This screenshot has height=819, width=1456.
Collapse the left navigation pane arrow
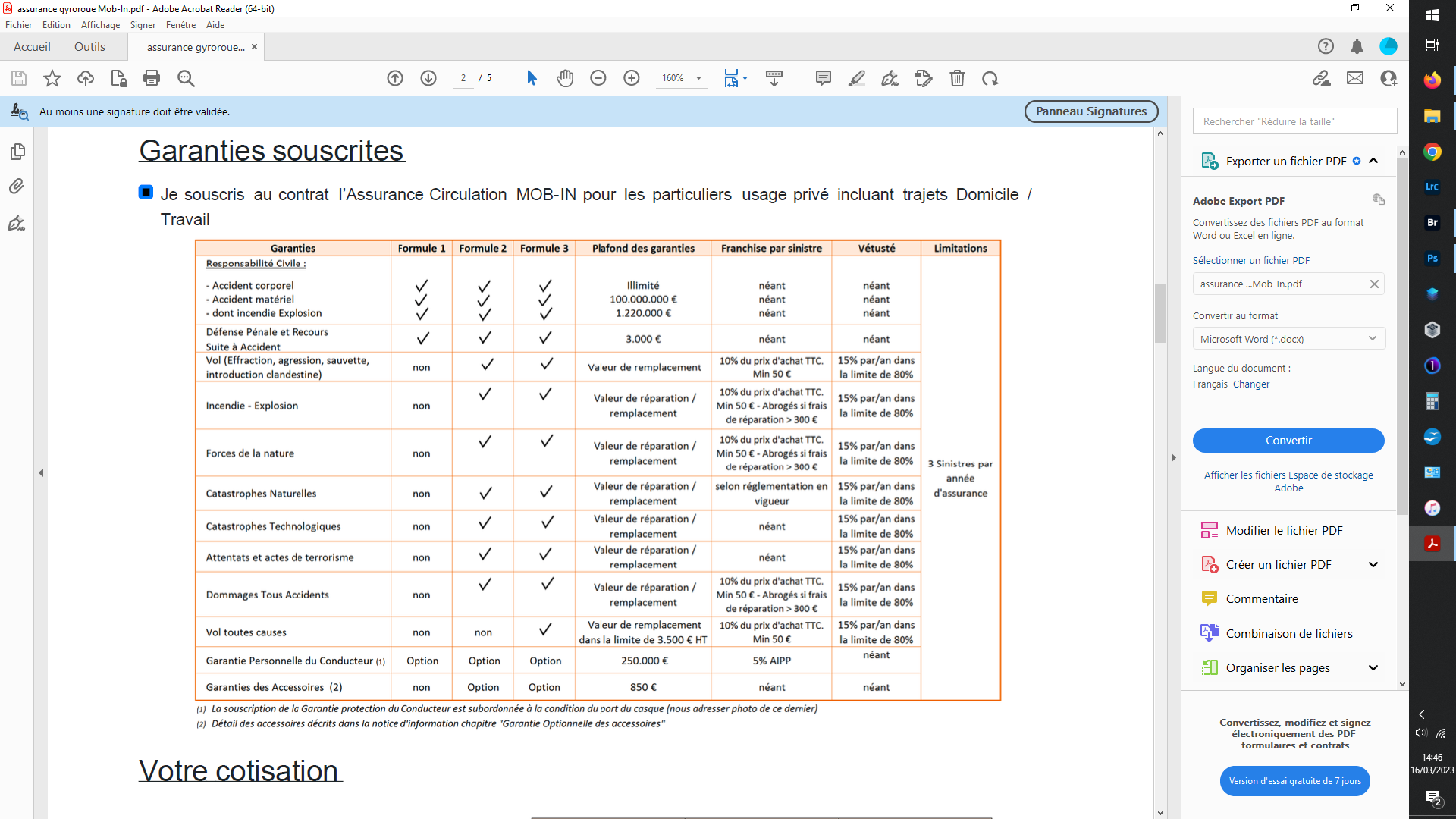click(x=41, y=473)
